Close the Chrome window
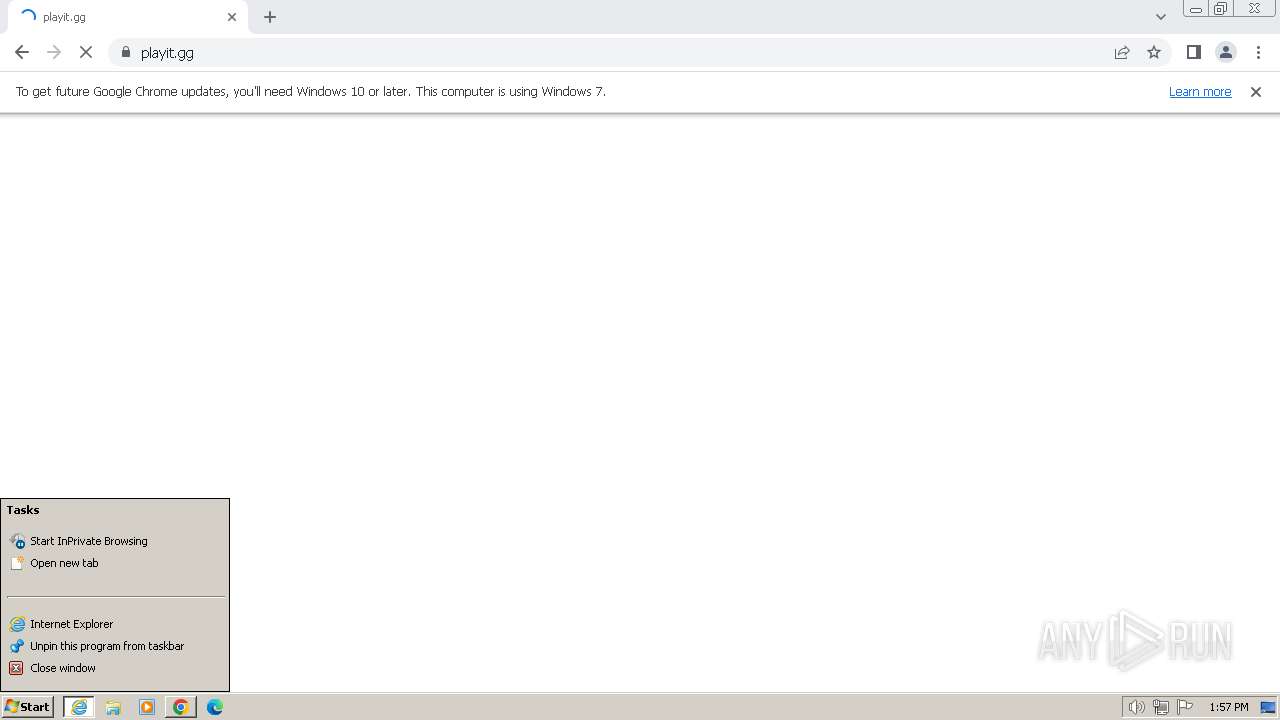The width and height of the screenshot is (1280, 720). point(1254,9)
